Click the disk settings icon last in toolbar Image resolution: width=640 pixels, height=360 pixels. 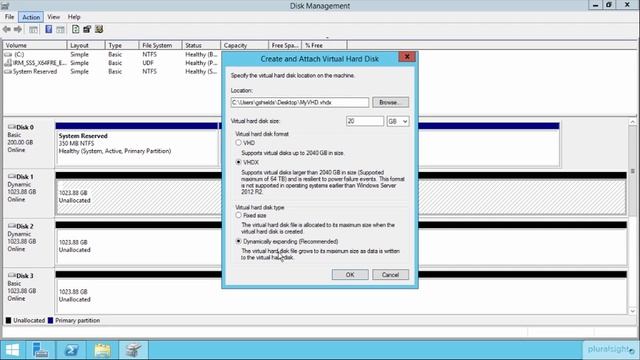click(x=99, y=29)
